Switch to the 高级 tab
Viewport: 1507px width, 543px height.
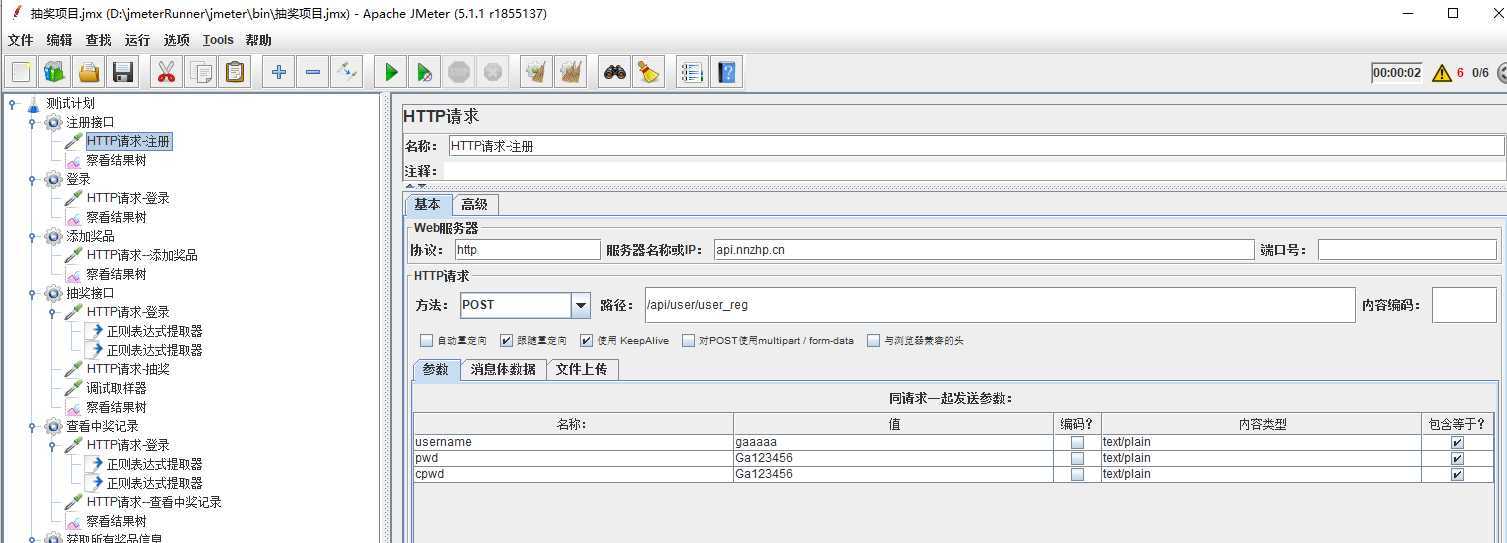pyautogui.click(x=475, y=204)
